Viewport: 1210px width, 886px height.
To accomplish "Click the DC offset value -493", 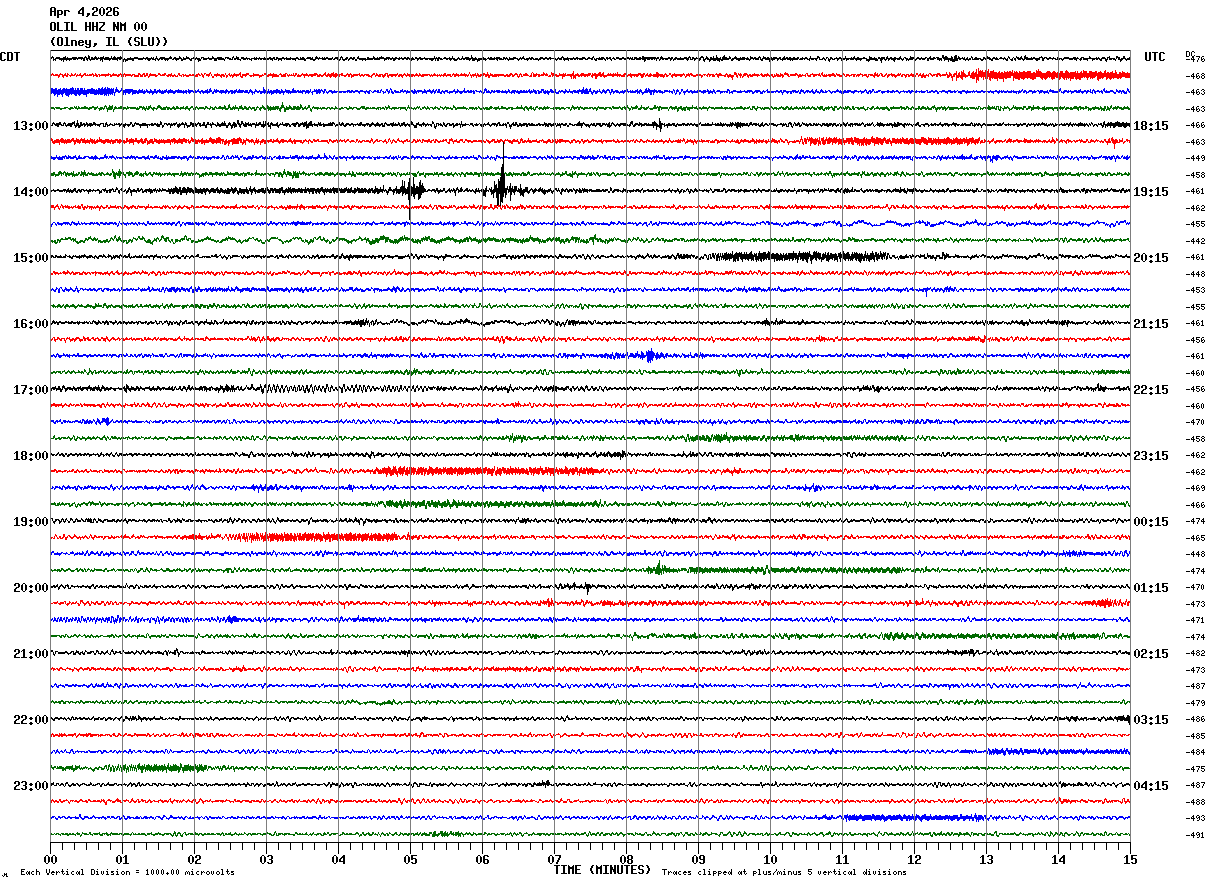I will pos(1195,818).
